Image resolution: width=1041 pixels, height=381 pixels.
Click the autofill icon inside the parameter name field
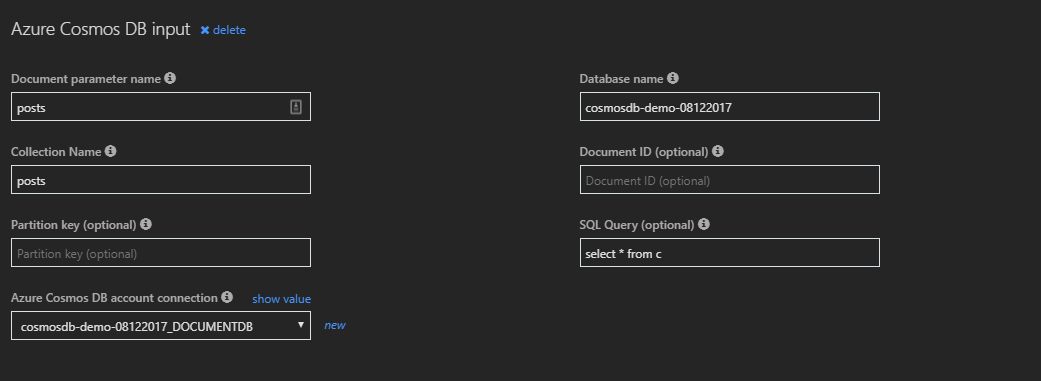point(296,107)
